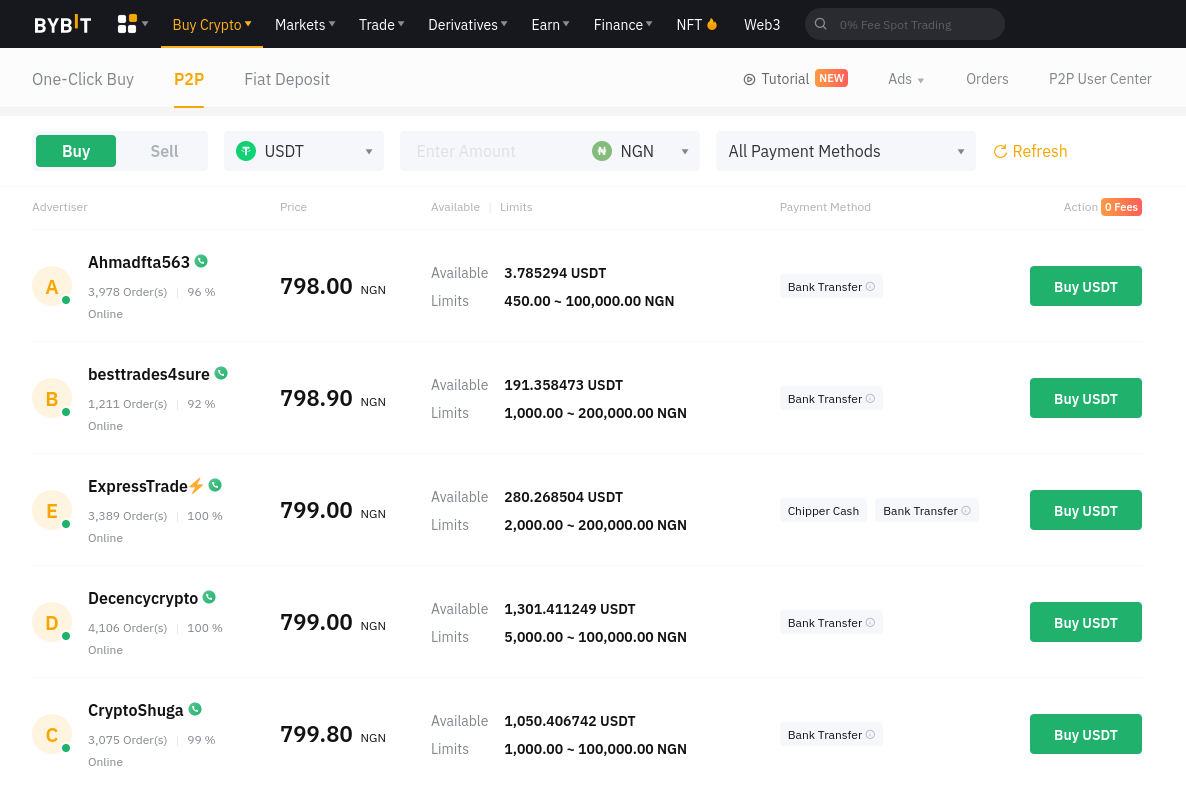Click the 799.80 price value

click(316, 734)
